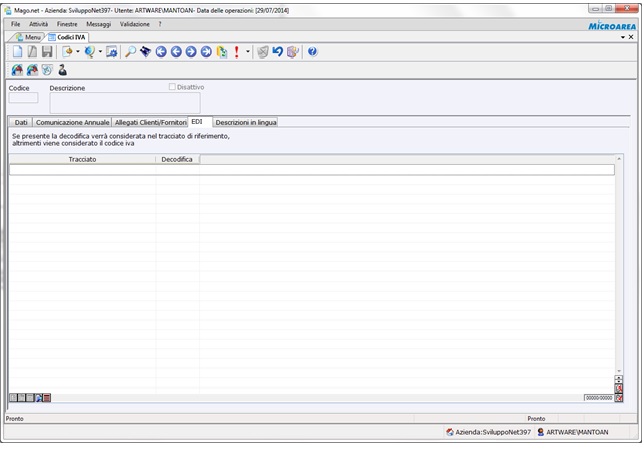644x452 pixels.
Task: Switch to the Comunicazione Annuale tab
Action: 72,122
